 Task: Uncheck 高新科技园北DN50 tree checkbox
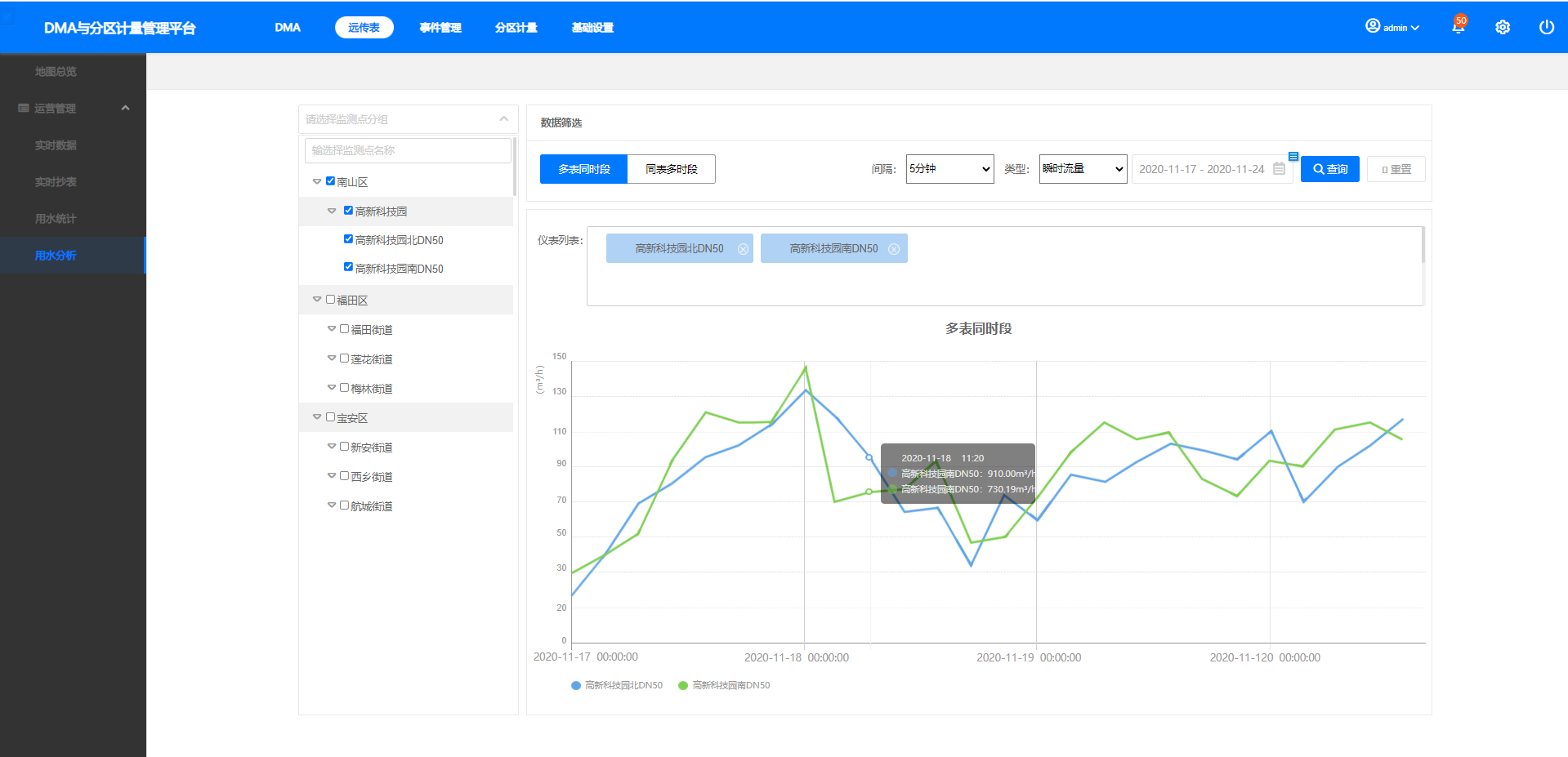coord(348,239)
